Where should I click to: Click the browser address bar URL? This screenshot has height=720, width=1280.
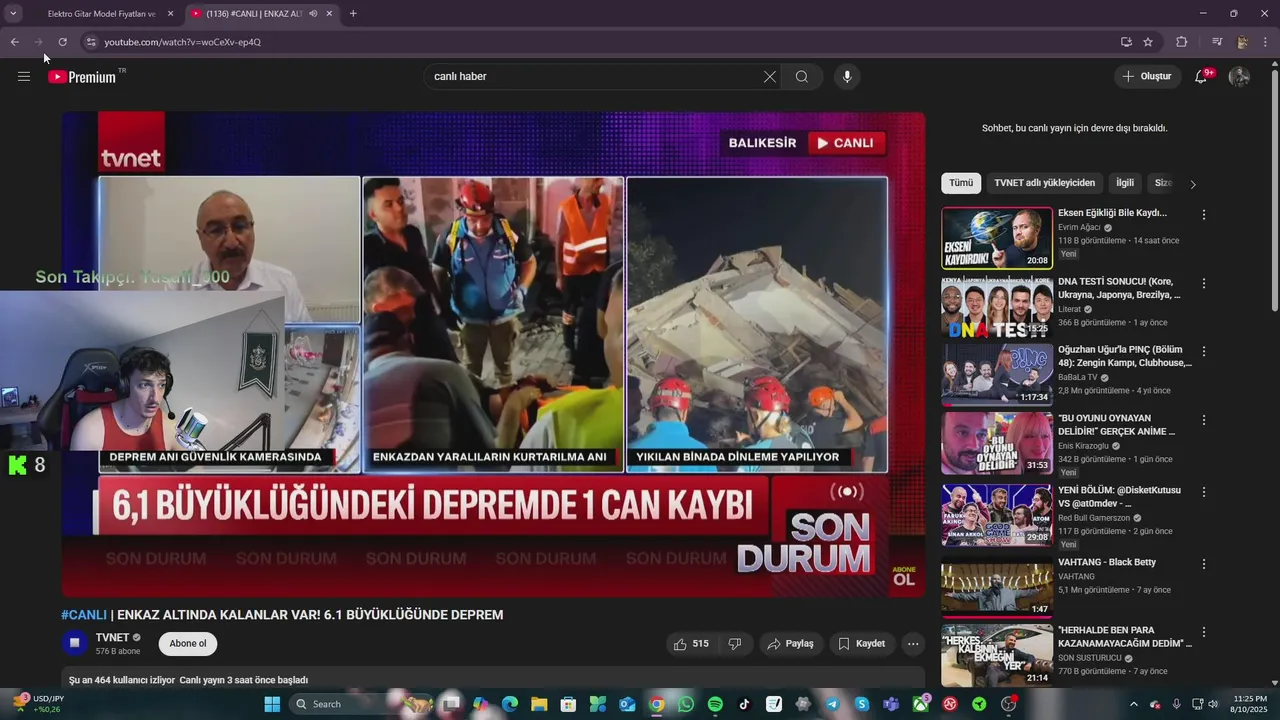point(182,42)
